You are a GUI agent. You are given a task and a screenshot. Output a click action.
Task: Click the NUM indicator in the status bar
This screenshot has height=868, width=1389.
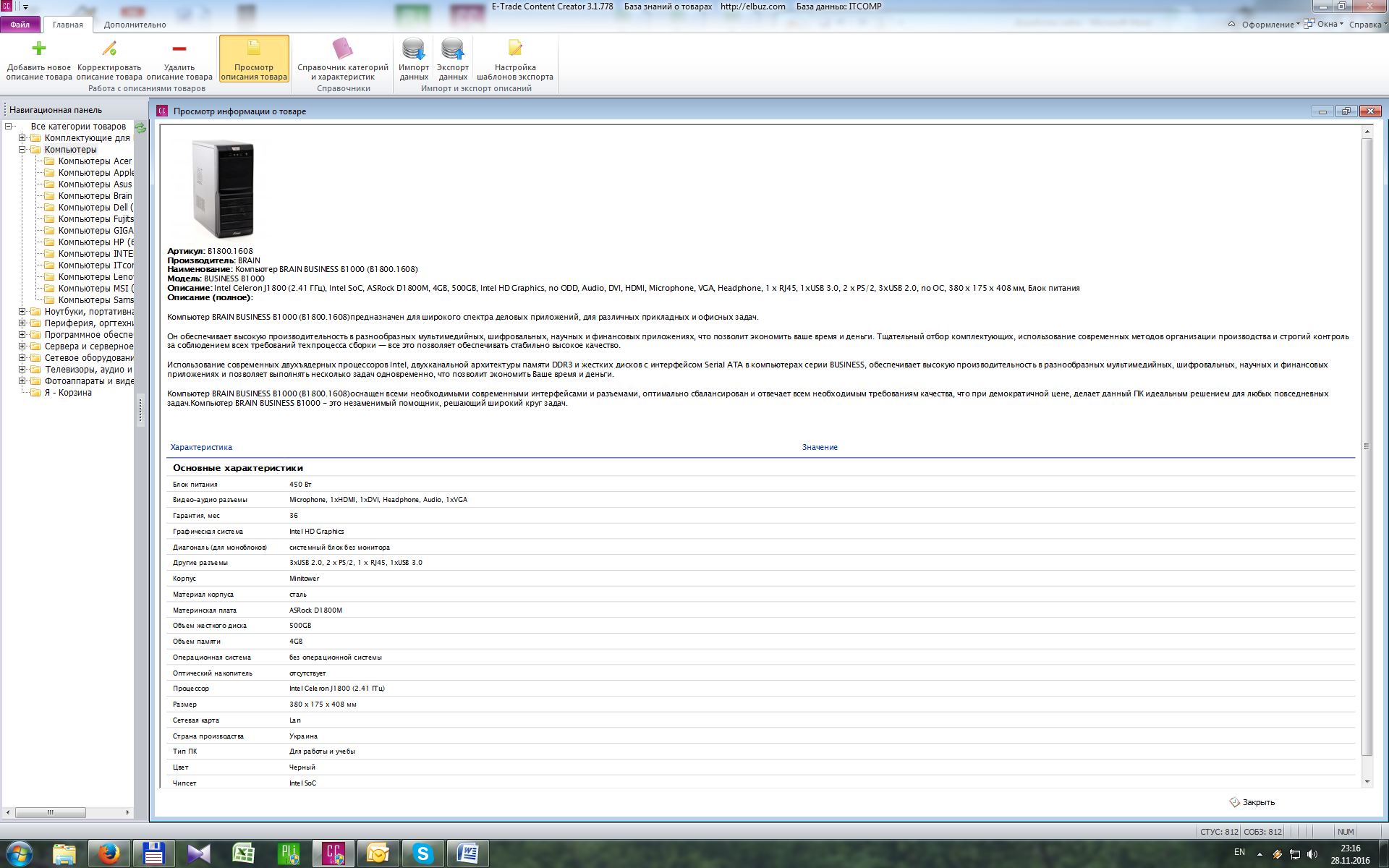1346,832
